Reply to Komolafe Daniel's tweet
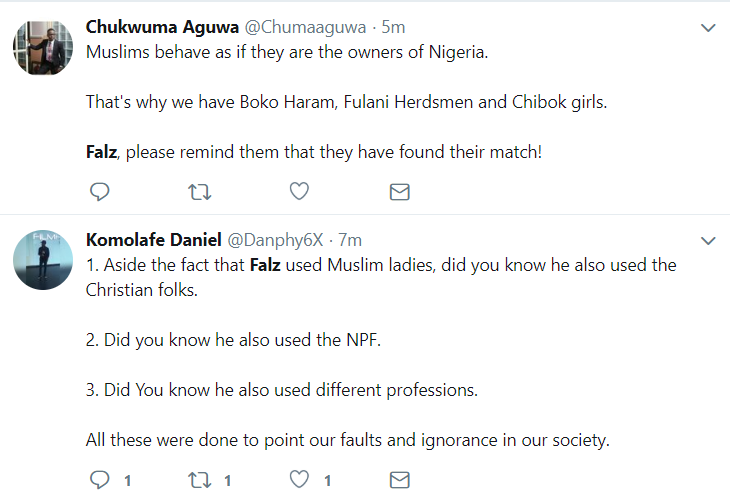Image resolution: width=730 pixels, height=493 pixels. pyautogui.click(x=99, y=480)
